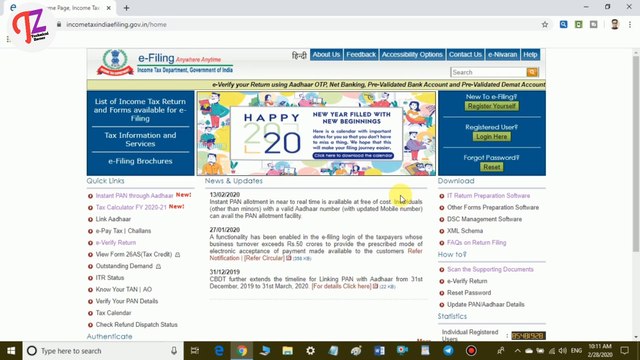Open Tax Information and Services
Screen dimensions: 640x360
click(x=140, y=139)
